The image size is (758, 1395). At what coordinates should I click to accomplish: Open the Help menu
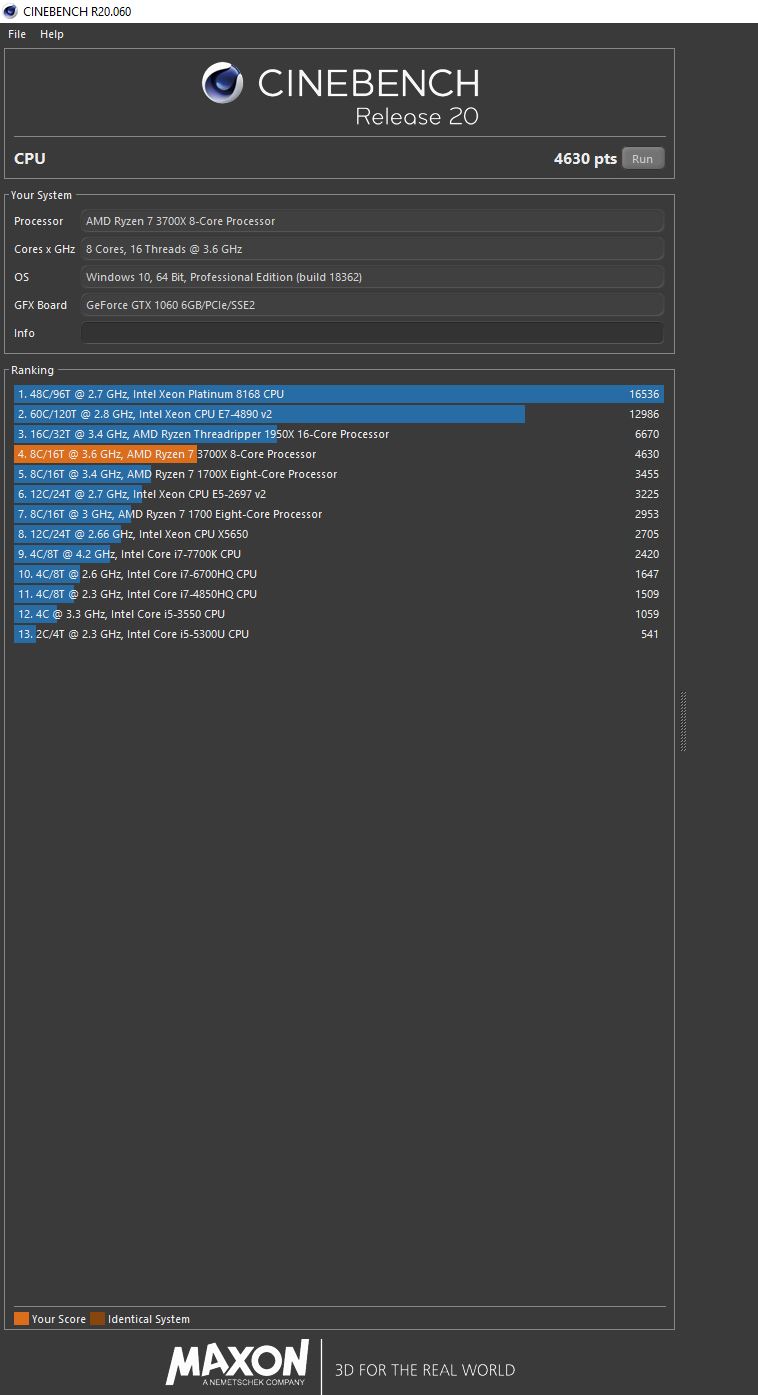point(52,34)
